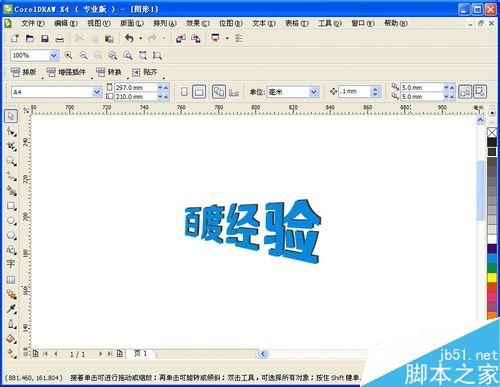Click the 贴齐 snap button
This screenshot has width=500, height=387.
(x=144, y=72)
